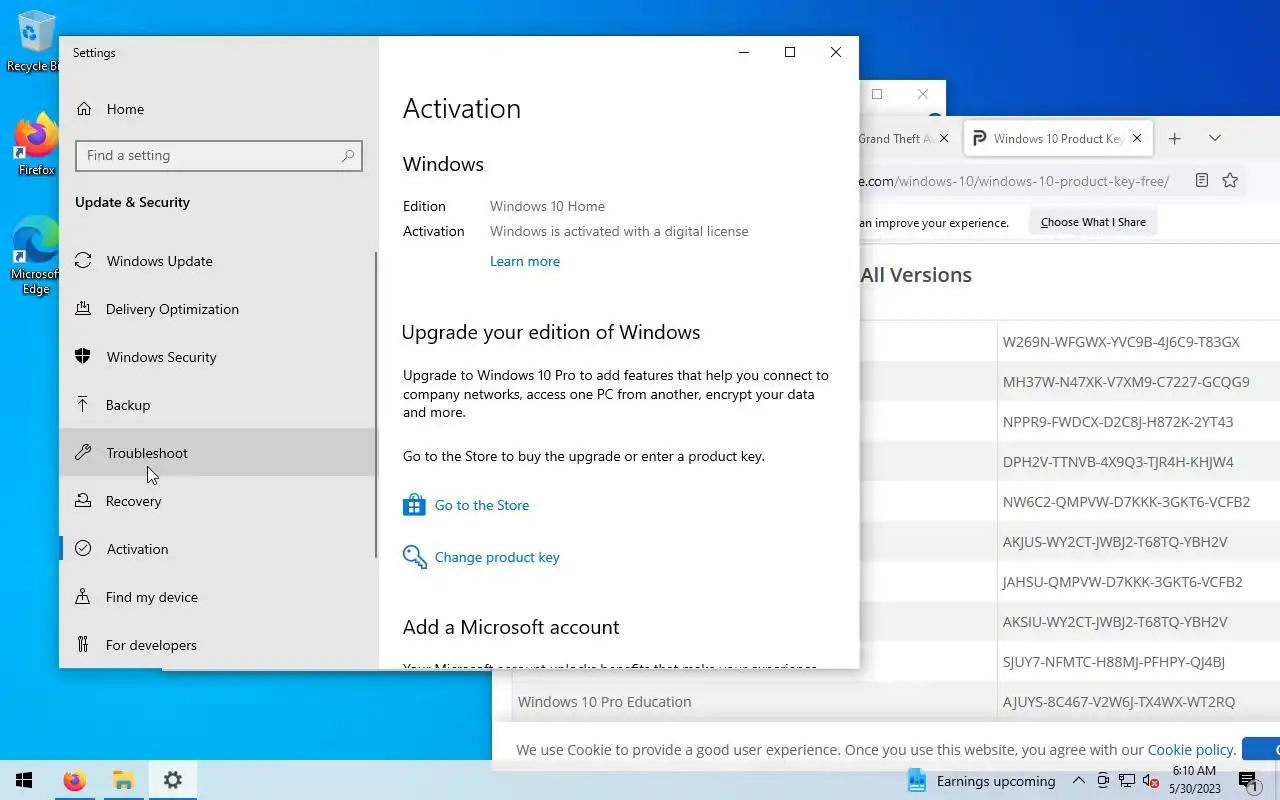Viewport: 1280px width, 800px height.
Task: Select key JAHSU-QMPVW-D7KKK-3GKT6-VCFB2
Action: click(x=1122, y=582)
